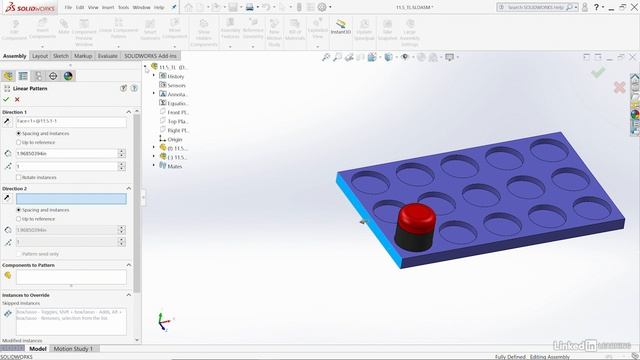Enable Rotate instances checkbox
The height and width of the screenshot is (360, 640).
click(x=18, y=178)
